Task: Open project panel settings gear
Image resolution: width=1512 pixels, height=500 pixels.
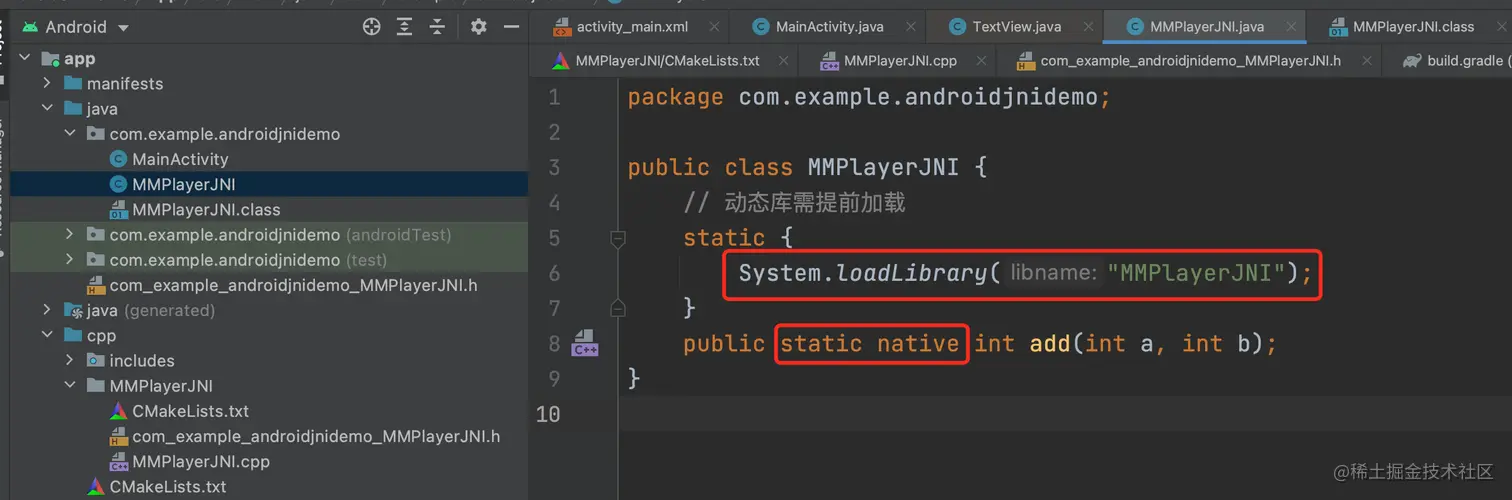Action: pos(479,27)
